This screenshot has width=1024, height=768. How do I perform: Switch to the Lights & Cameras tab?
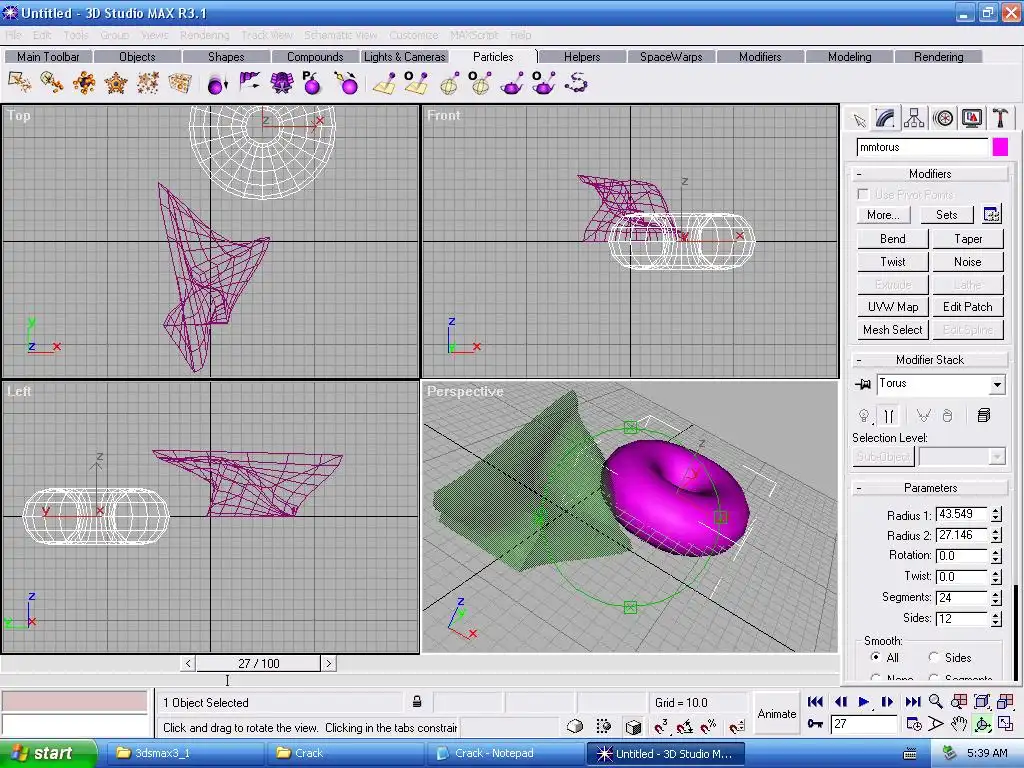tap(404, 57)
